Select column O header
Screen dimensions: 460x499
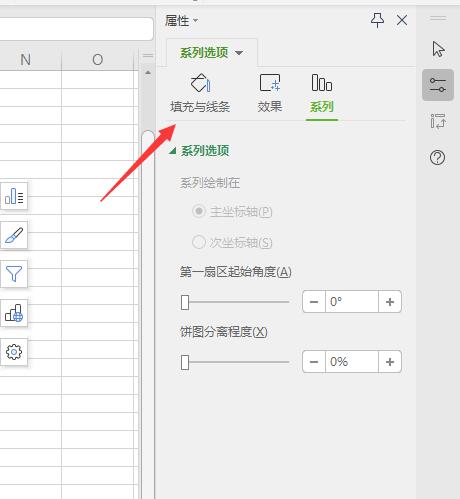(x=98, y=60)
